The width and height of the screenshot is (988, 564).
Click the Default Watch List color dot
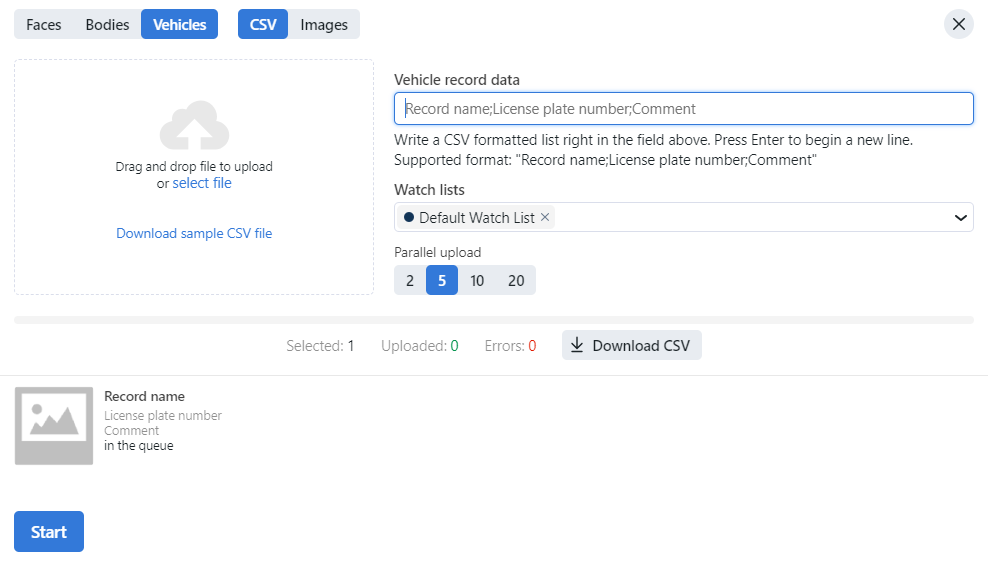(x=409, y=217)
